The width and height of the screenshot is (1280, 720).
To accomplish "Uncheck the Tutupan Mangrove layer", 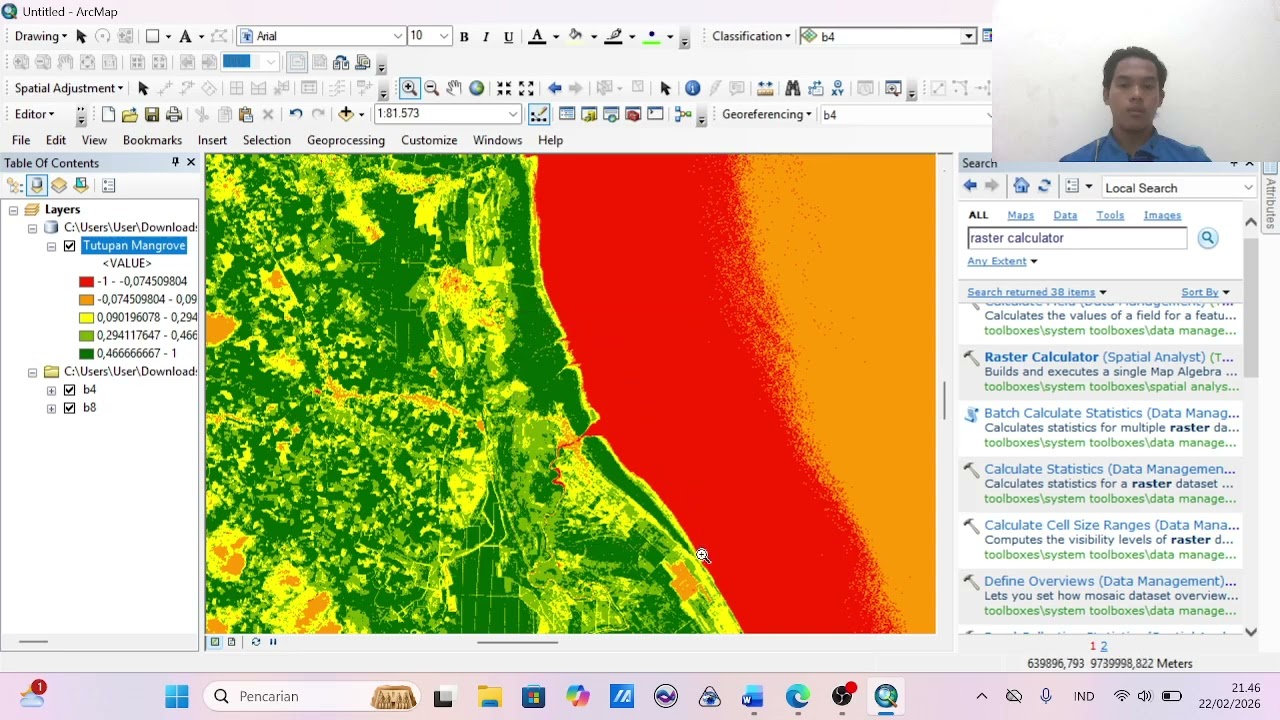I will coord(69,246).
